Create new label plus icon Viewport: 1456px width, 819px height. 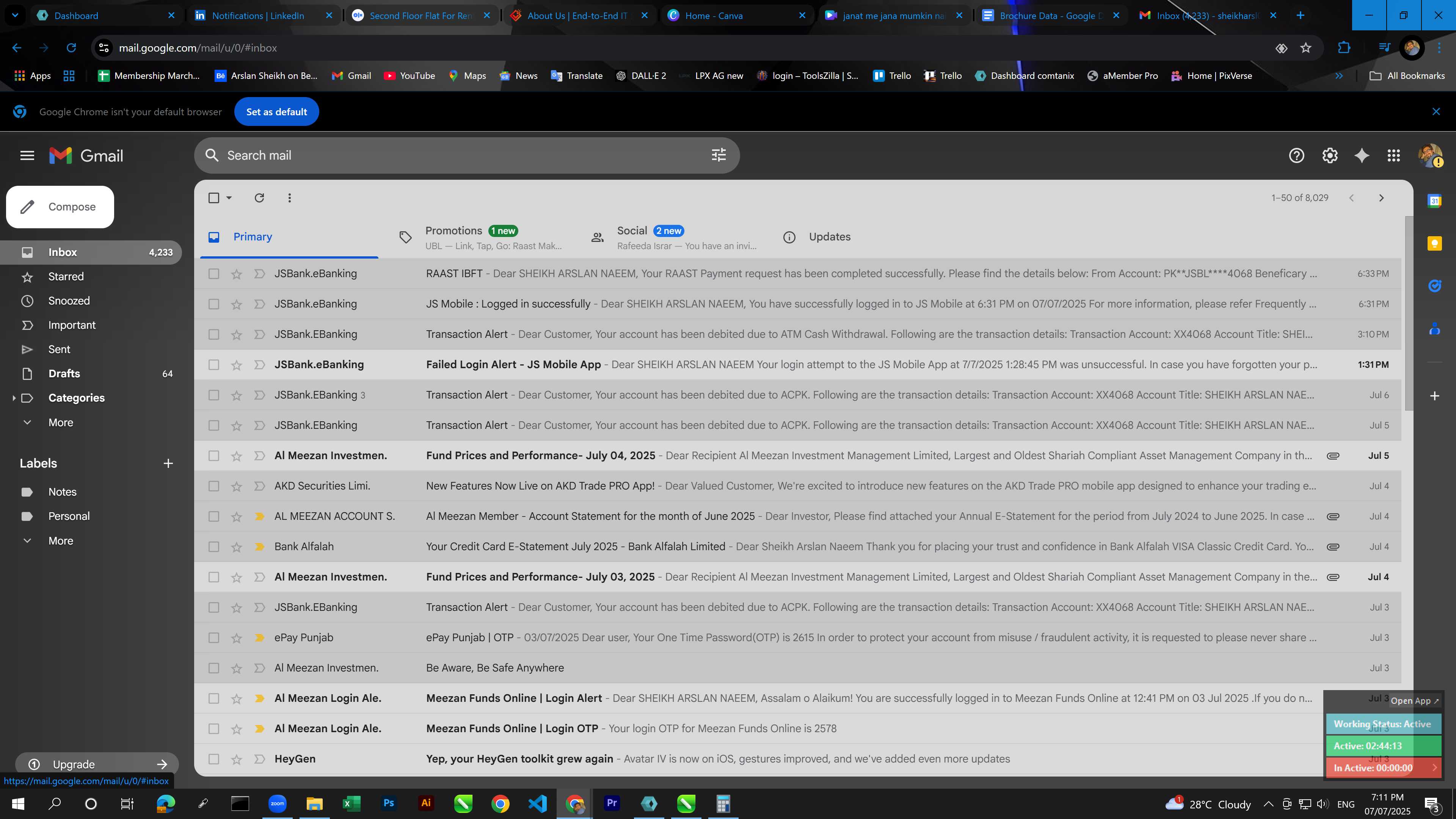point(168,463)
